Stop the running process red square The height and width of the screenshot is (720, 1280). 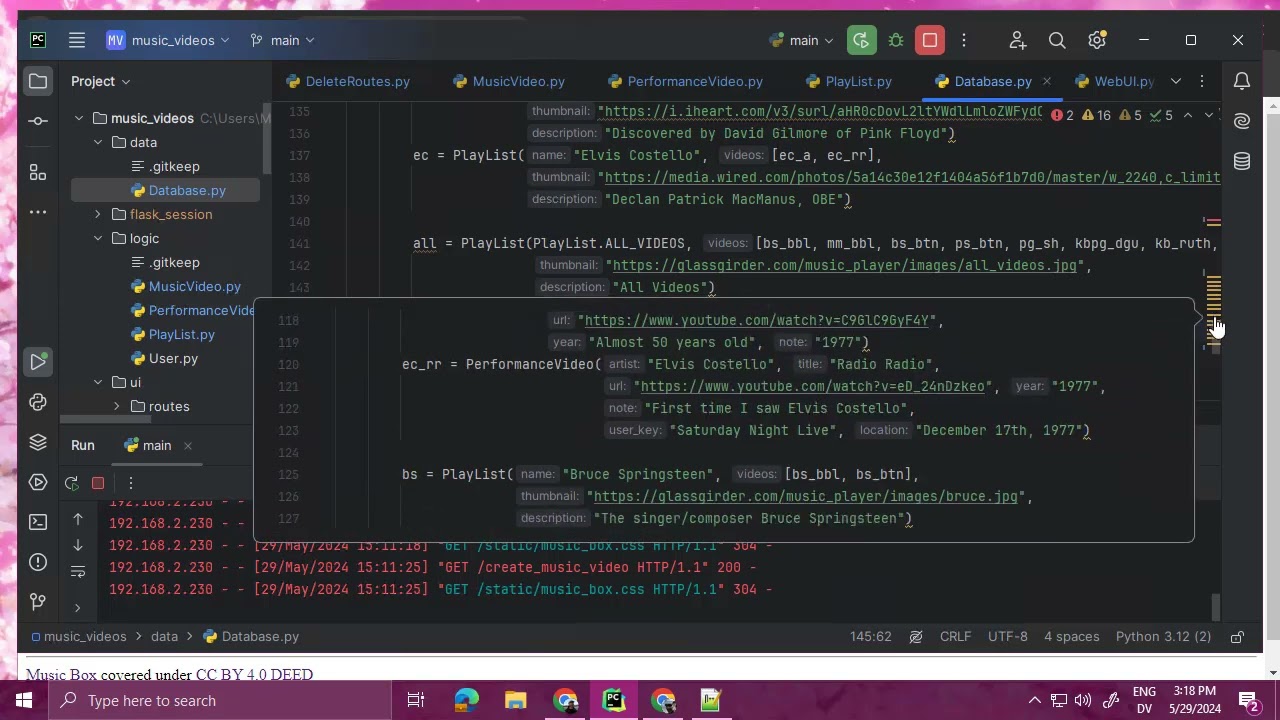(930, 40)
